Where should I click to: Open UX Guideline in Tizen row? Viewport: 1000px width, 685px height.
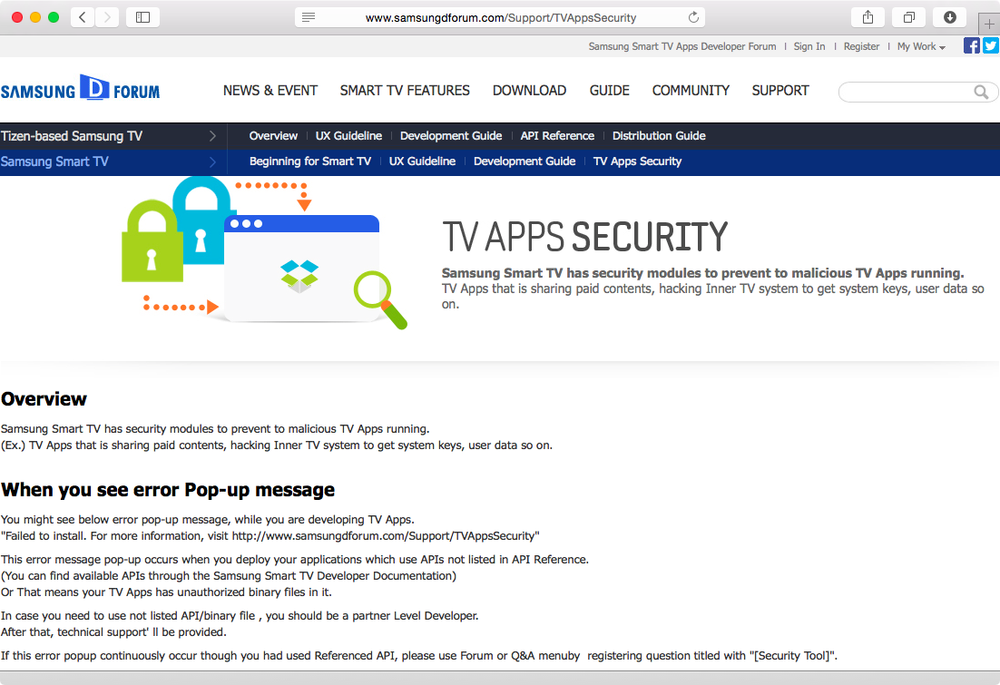[349, 136]
